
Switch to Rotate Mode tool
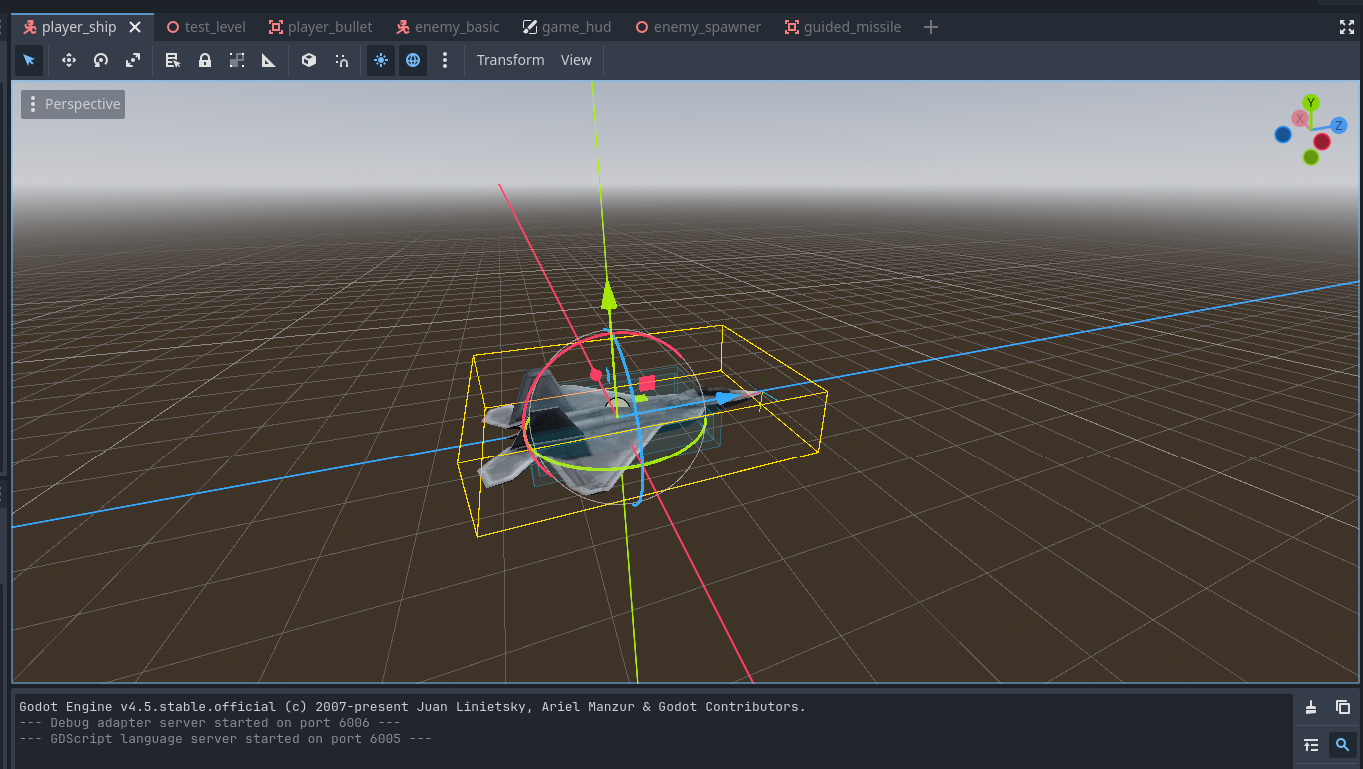tap(101, 60)
